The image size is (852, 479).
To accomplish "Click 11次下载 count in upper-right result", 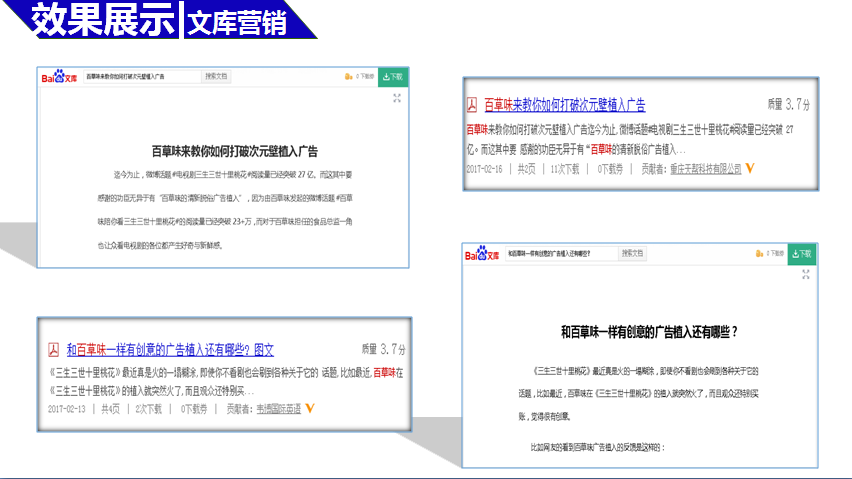I will [x=565, y=169].
